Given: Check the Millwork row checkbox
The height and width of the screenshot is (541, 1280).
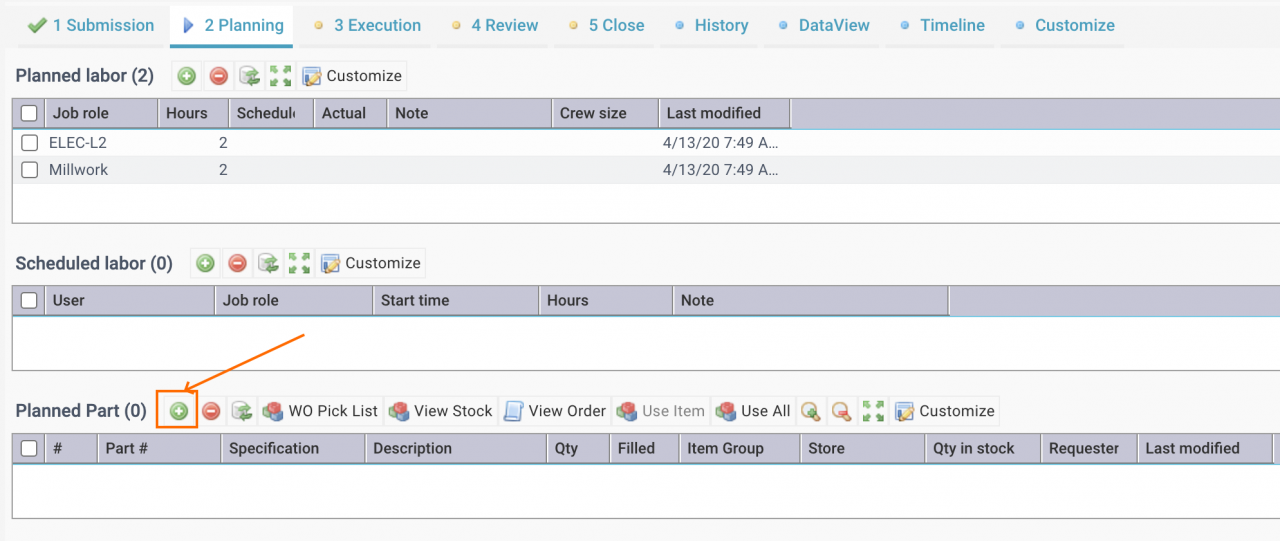Looking at the screenshot, I should tap(30, 170).
